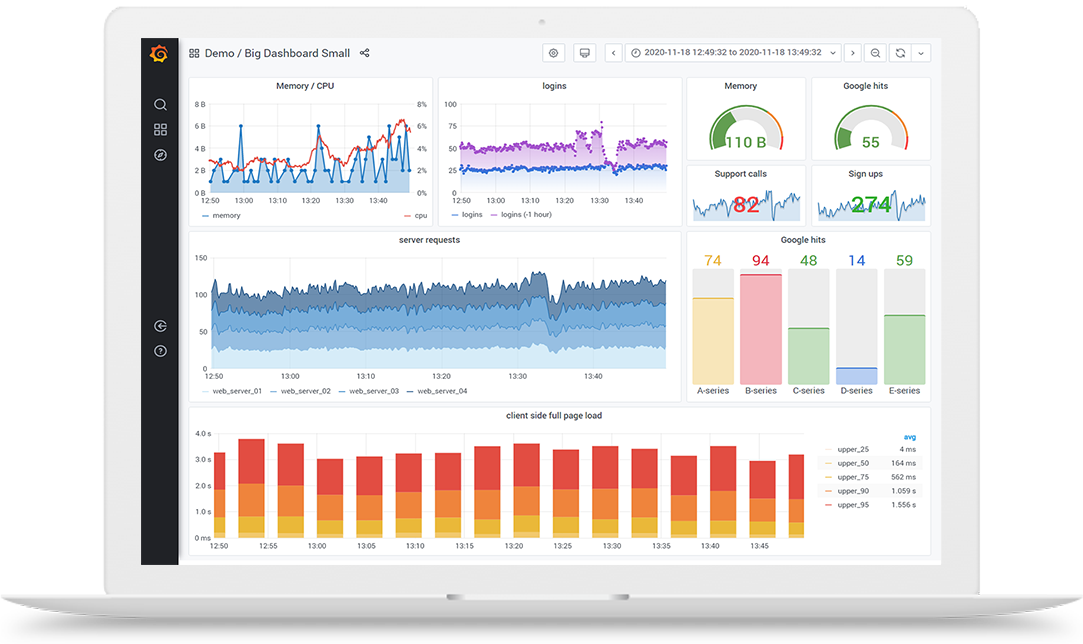Open client side full page load title menu
The width and height of the screenshot is (1083, 644).
tap(554, 416)
